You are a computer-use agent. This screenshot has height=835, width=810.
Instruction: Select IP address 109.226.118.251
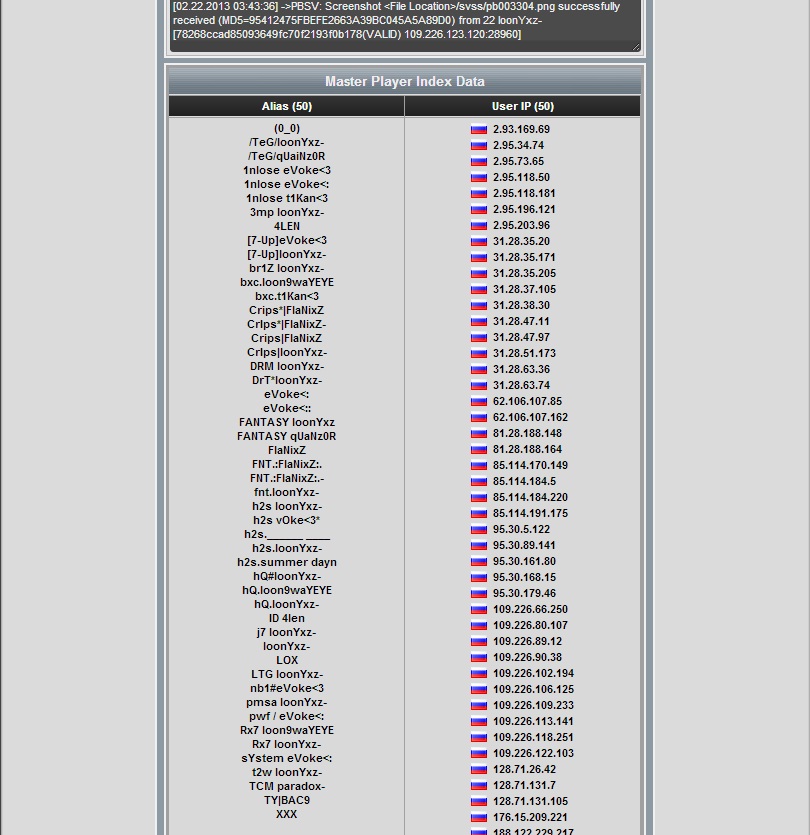[533, 737]
